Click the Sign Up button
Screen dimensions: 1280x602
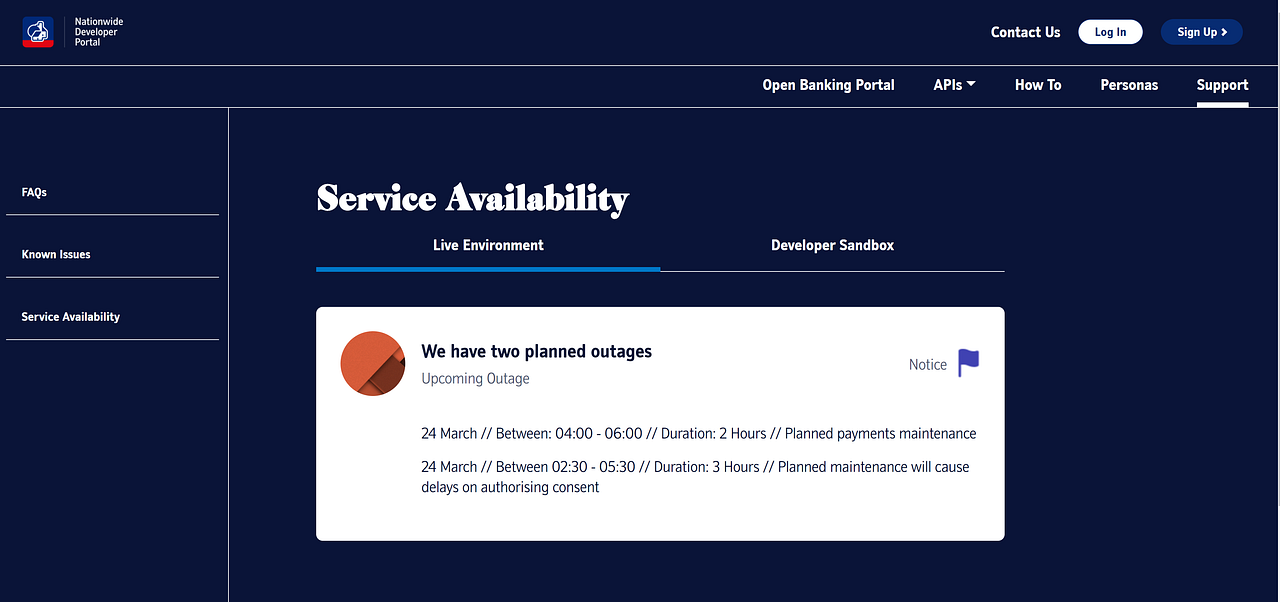click(1201, 31)
